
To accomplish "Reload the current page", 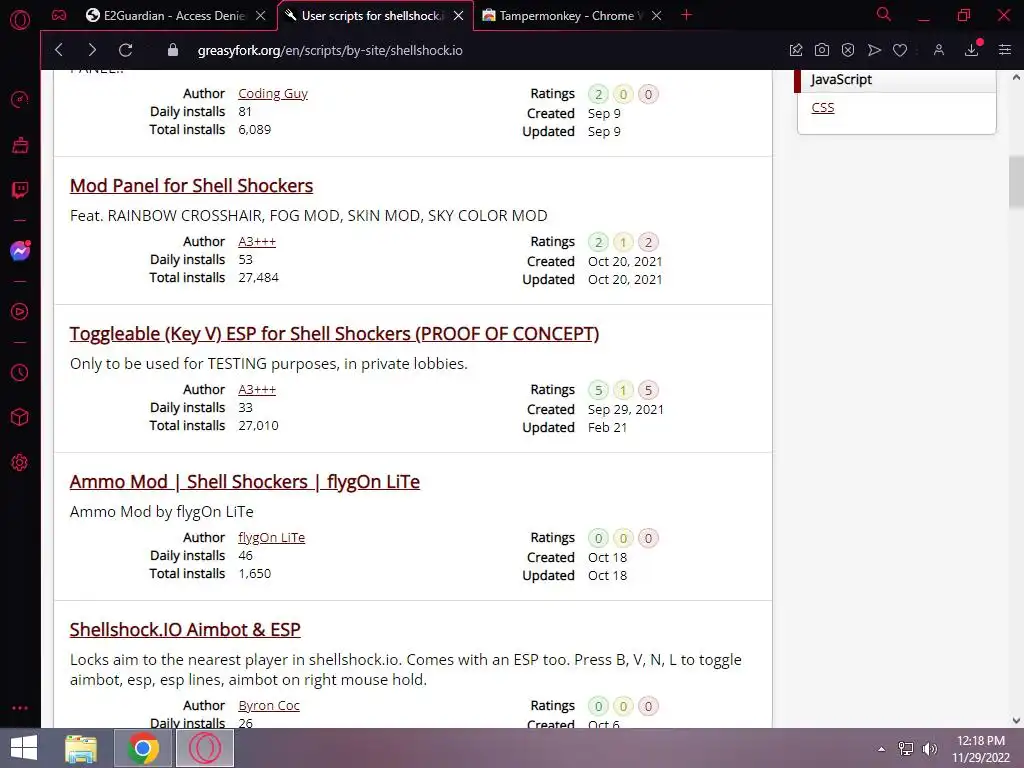I will pyautogui.click(x=125, y=50).
